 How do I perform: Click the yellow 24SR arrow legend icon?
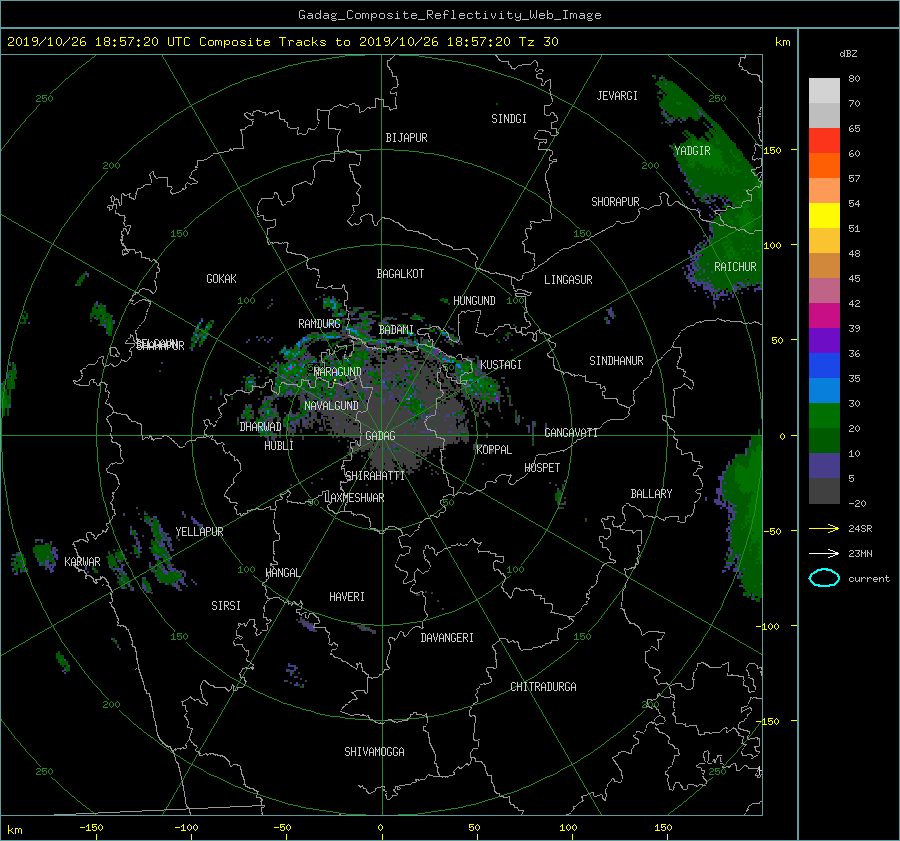click(x=824, y=528)
